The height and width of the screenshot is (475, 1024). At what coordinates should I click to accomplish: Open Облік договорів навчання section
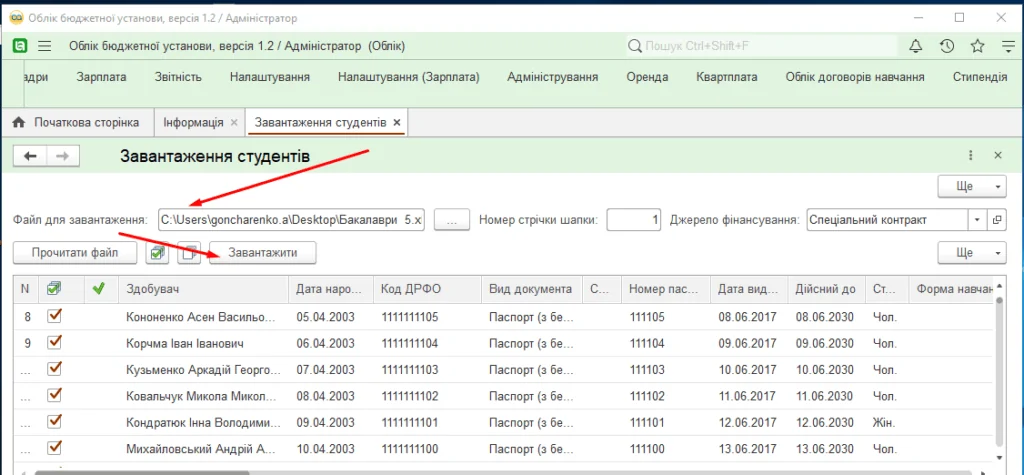[855, 77]
